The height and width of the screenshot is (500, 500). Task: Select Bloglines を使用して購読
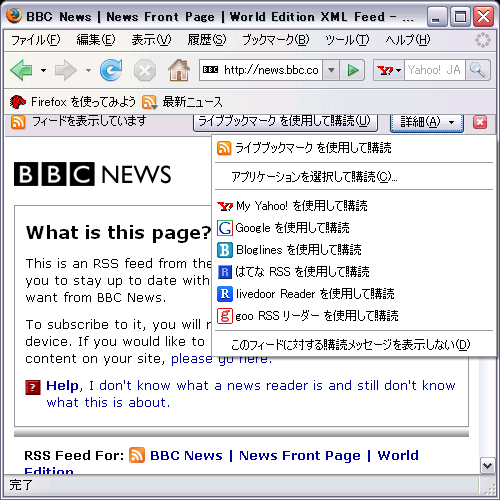click(x=354, y=250)
